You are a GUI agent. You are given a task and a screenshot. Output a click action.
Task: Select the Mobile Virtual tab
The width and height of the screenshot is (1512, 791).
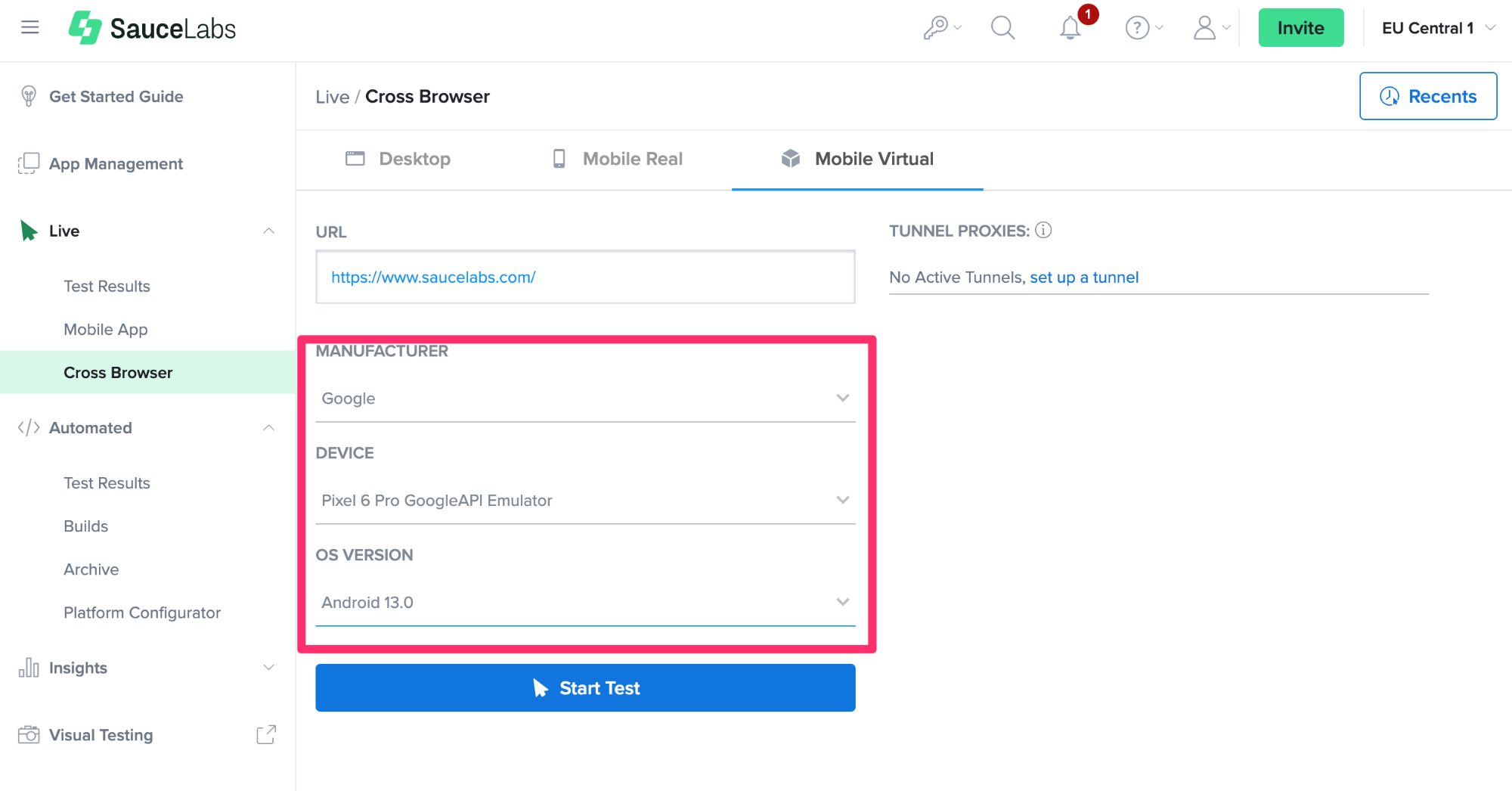(857, 159)
